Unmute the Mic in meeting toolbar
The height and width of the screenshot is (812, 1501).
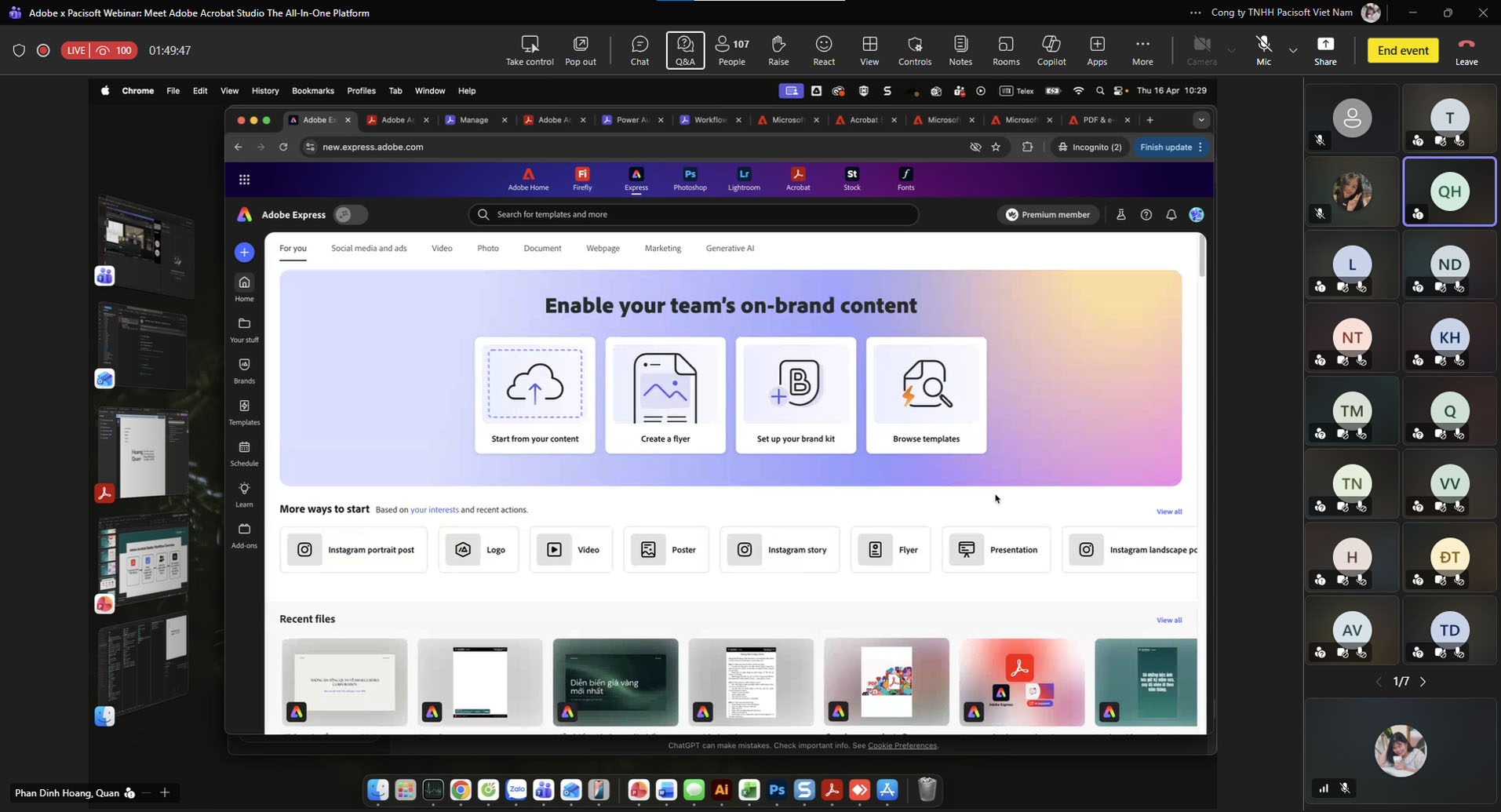tap(1262, 50)
